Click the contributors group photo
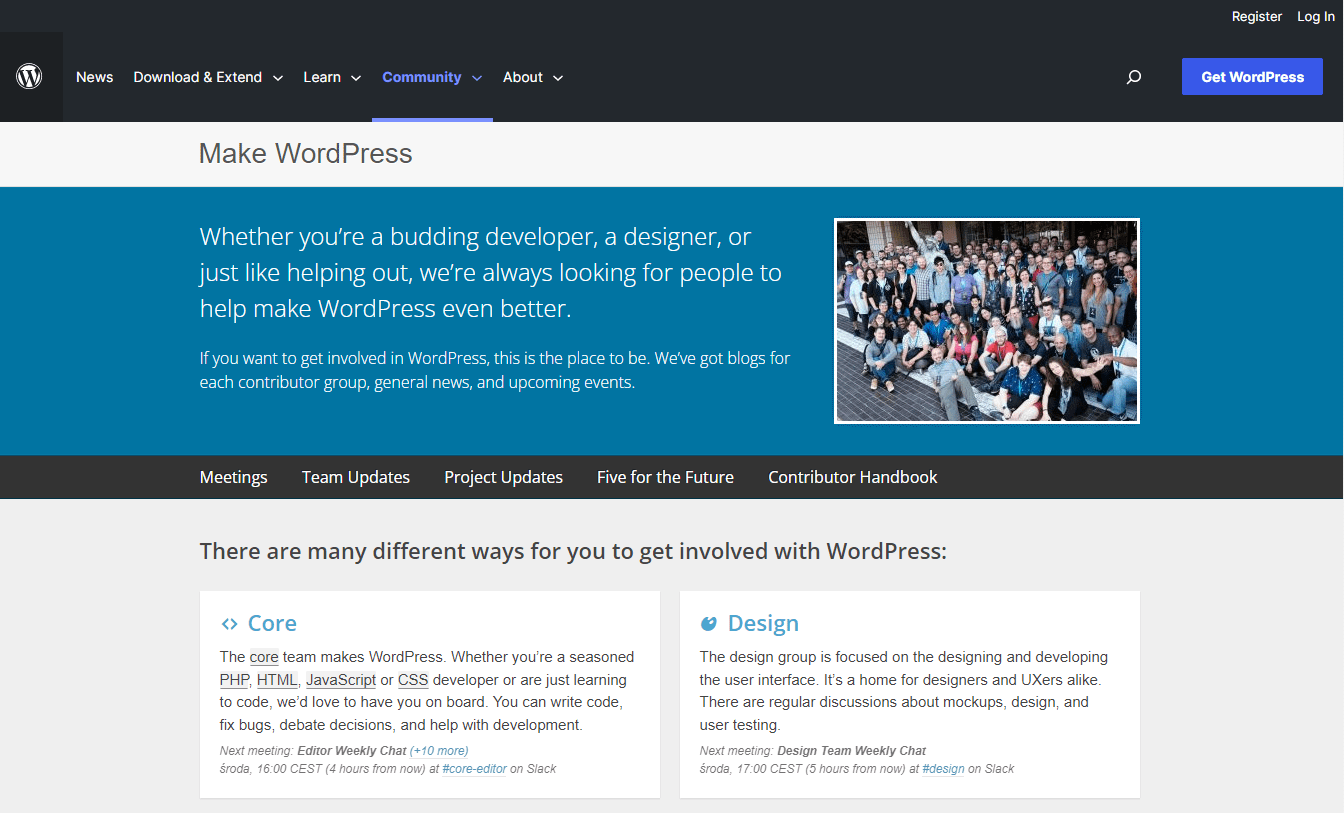This screenshot has height=813, width=1344. 986,321
